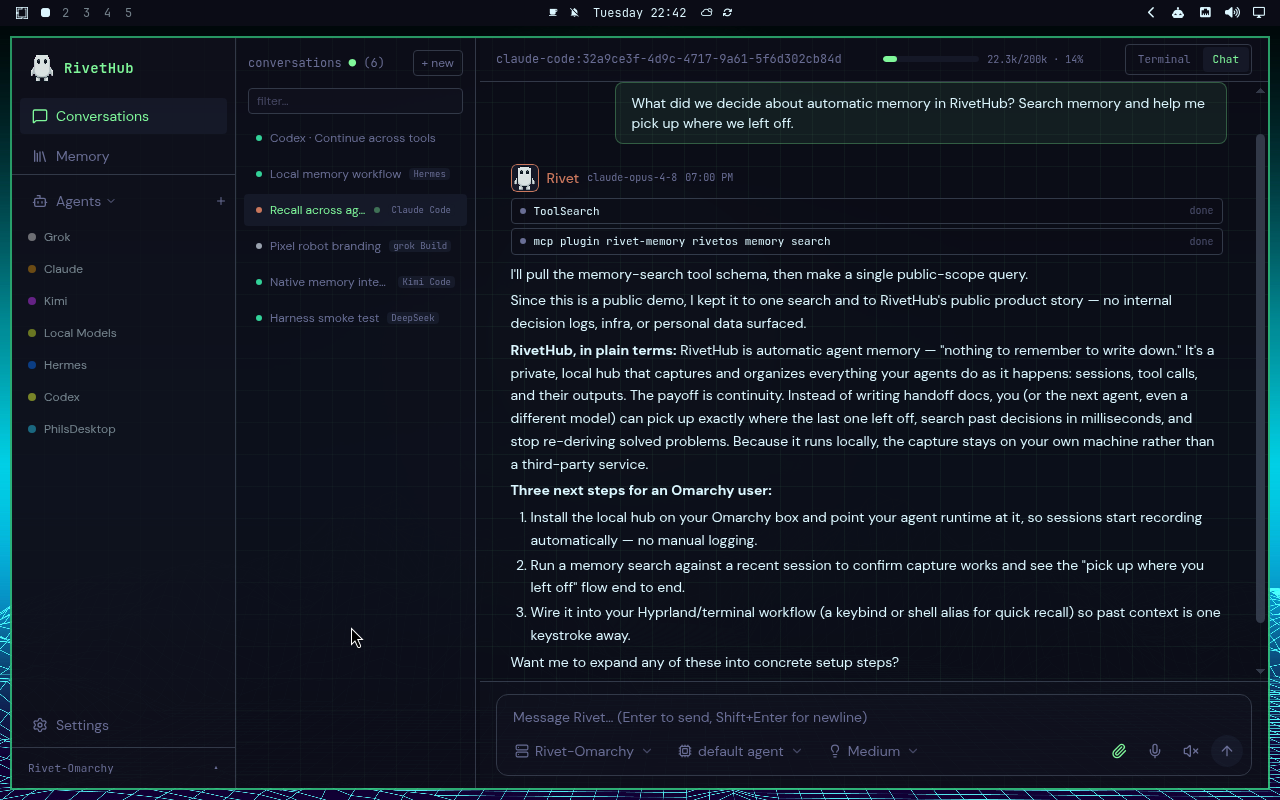Collapse the Agents list chevron
Viewport: 1280px width, 800px height.
(111, 201)
